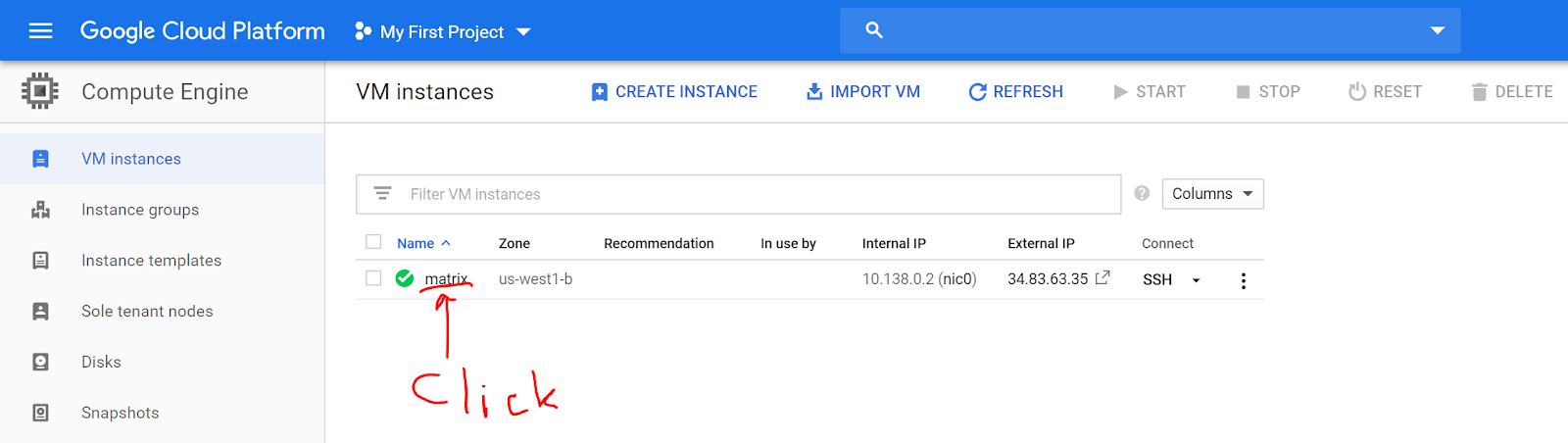Screen dimensions: 1568x443
Task: Select VM instances in sidebar
Action: coord(162,159)
